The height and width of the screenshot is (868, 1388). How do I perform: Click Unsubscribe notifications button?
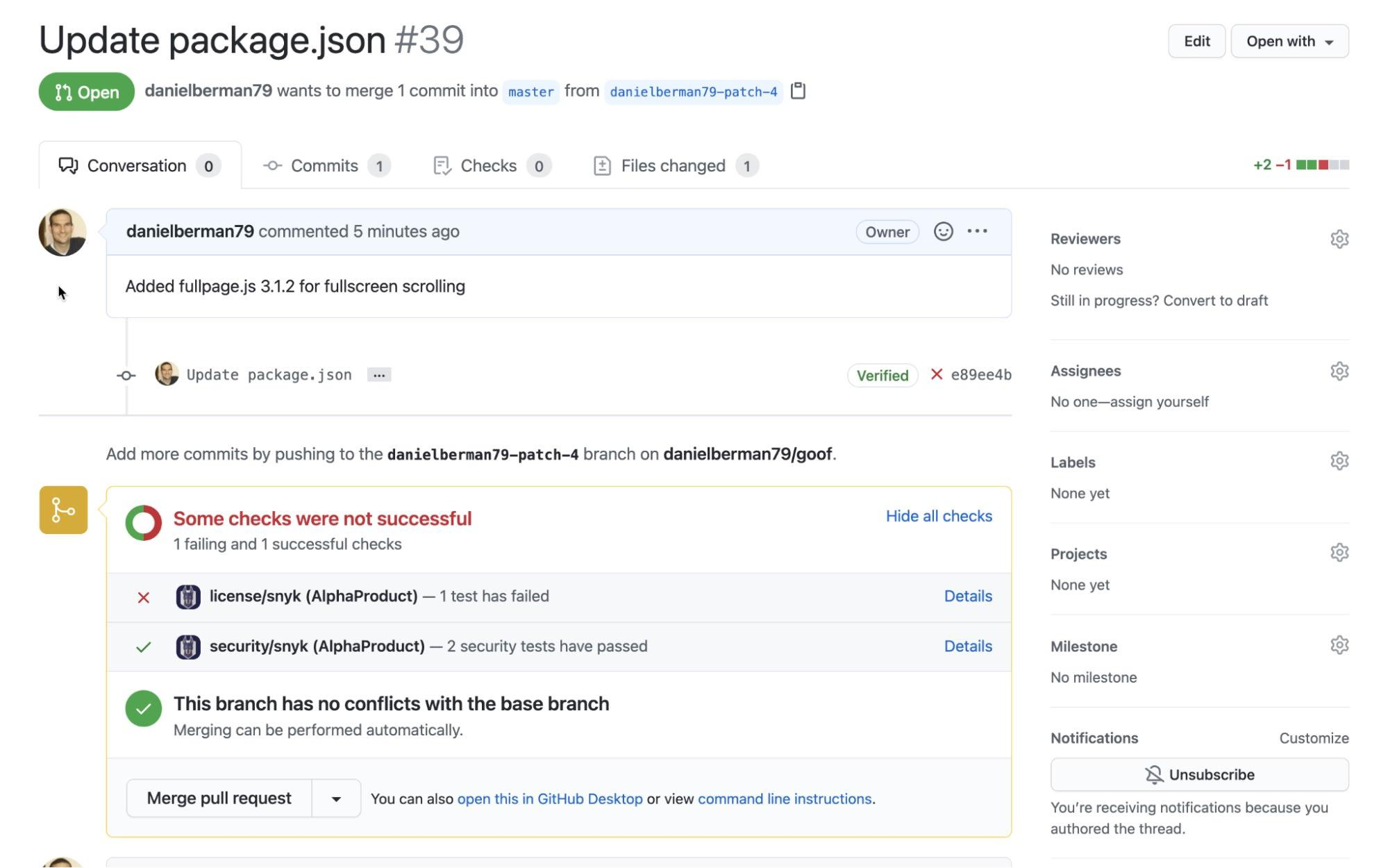pos(1198,774)
